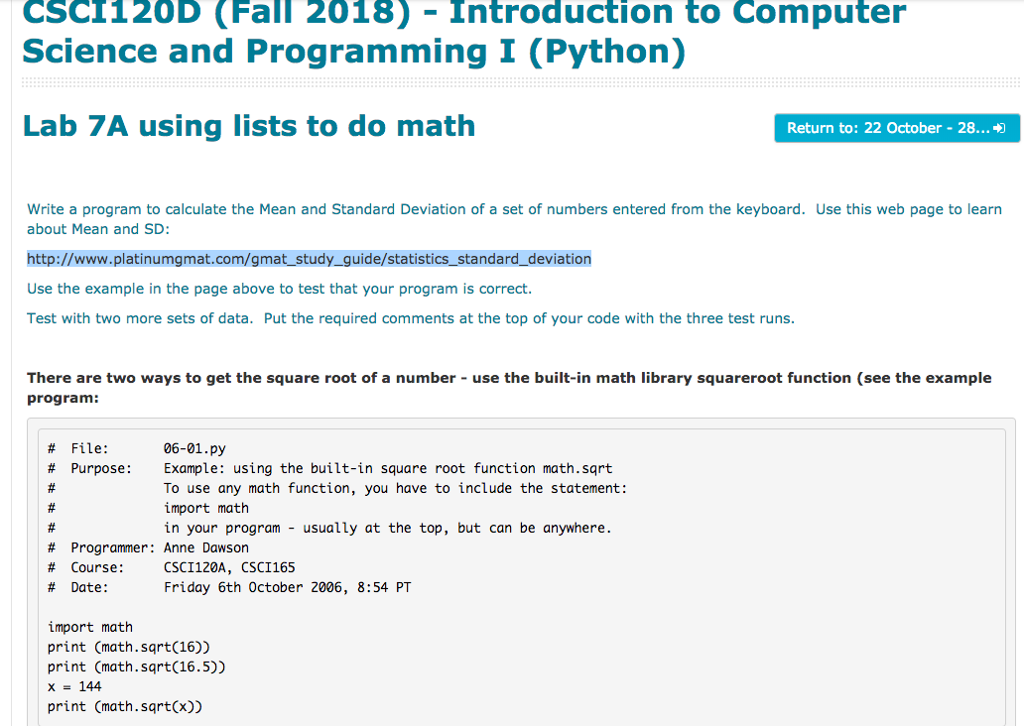The image size is (1024, 726).
Task: Click the code line '# File: 06-01.py'
Action: (x=136, y=449)
